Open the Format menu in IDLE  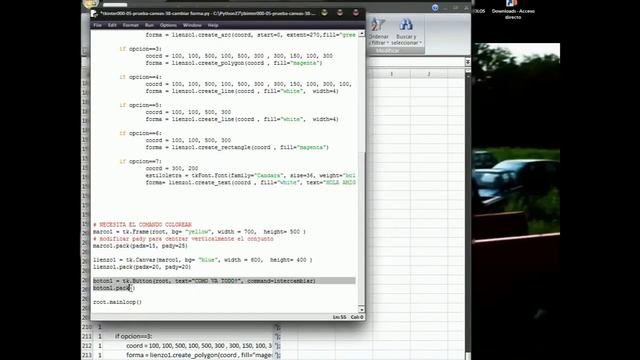tap(131, 25)
